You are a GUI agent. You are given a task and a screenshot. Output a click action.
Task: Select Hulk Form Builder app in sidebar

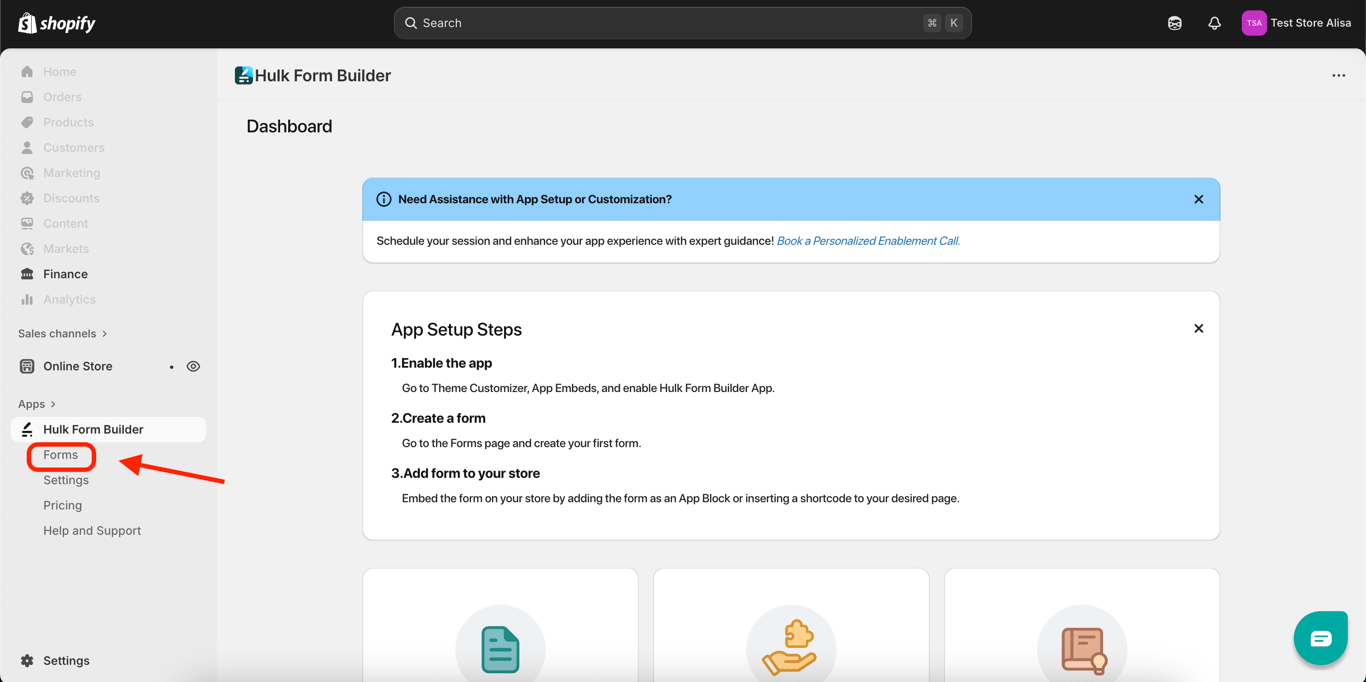[108, 429]
